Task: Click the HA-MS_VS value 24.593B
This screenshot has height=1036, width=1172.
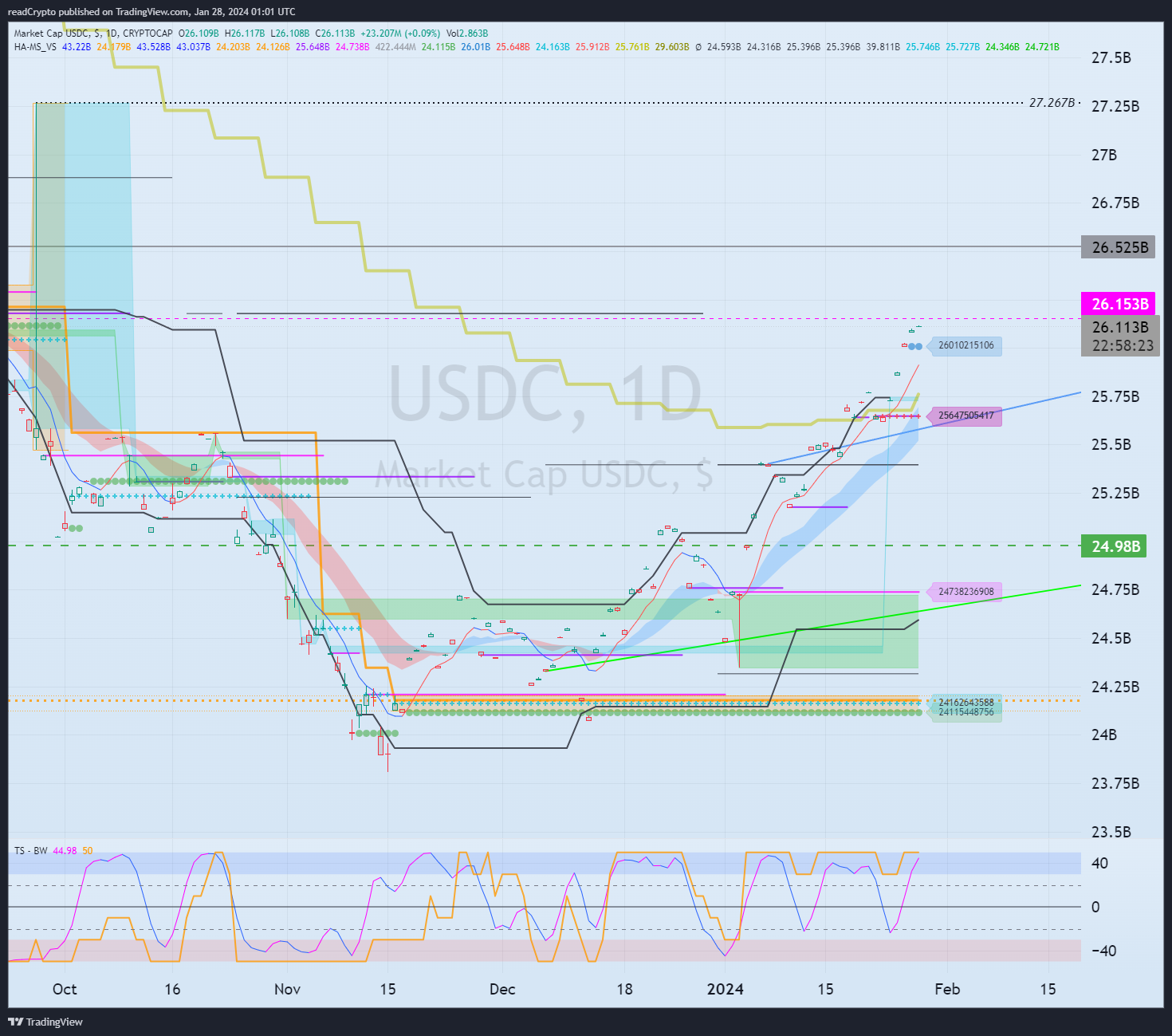Action: point(724,47)
